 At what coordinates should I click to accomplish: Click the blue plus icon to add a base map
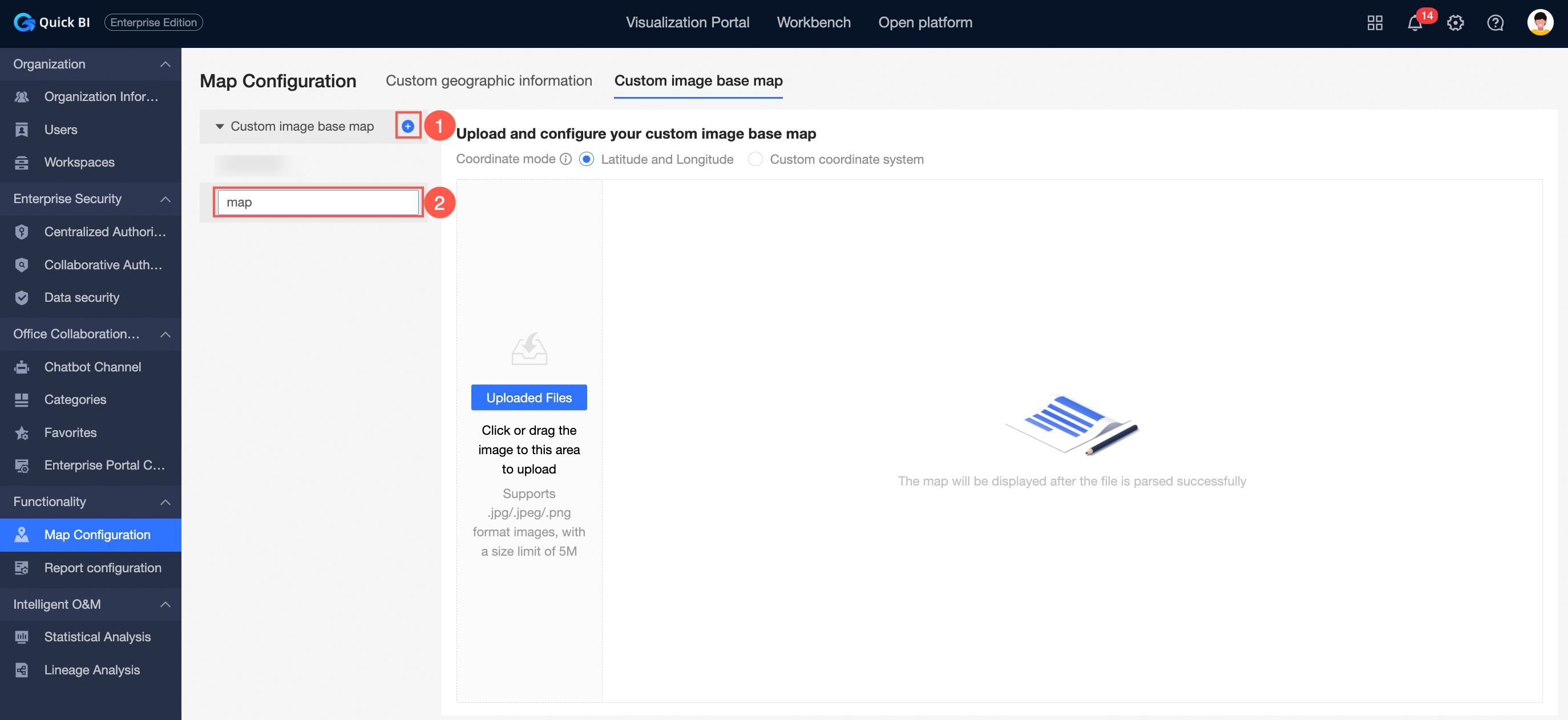pyautogui.click(x=408, y=126)
